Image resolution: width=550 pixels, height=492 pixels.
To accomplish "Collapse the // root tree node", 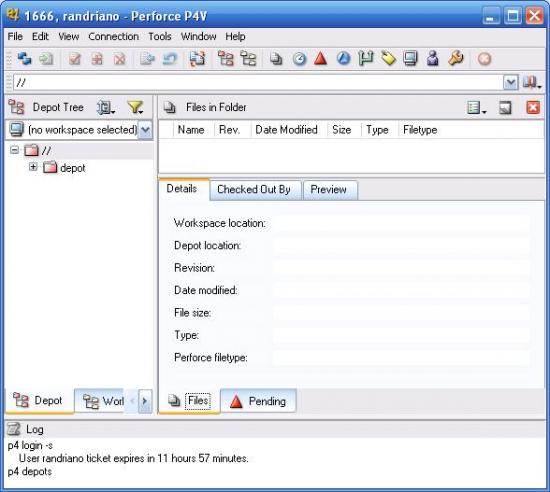I will coord(14,150).
